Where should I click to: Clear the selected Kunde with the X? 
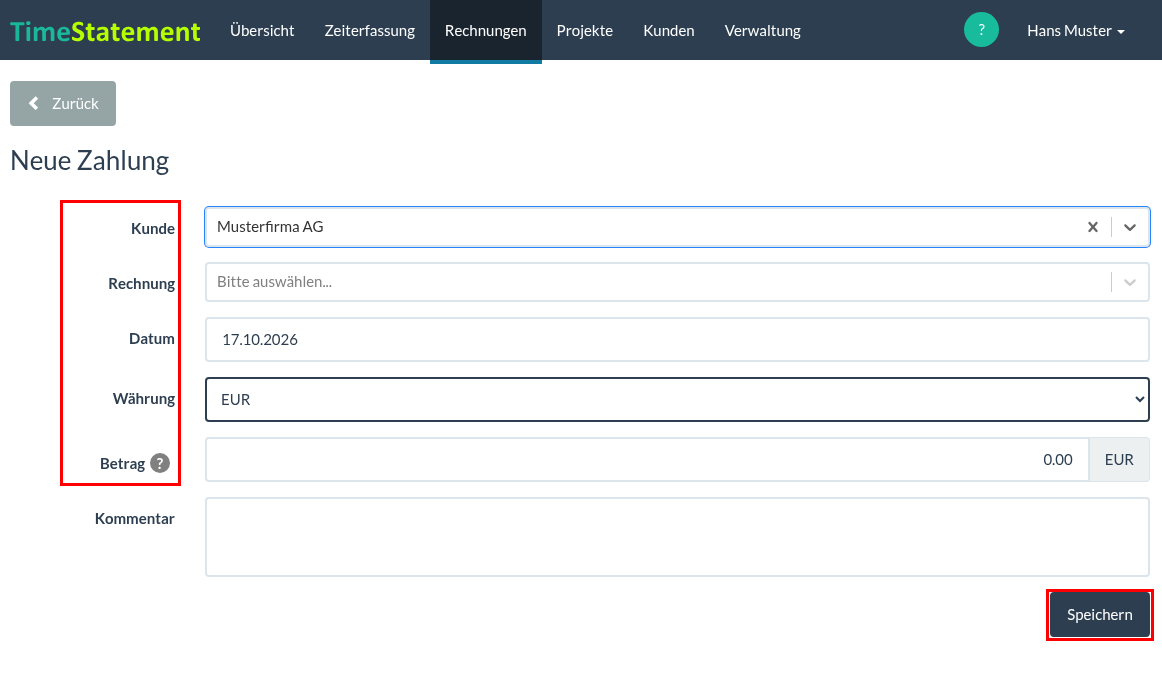coord(1092,227)
